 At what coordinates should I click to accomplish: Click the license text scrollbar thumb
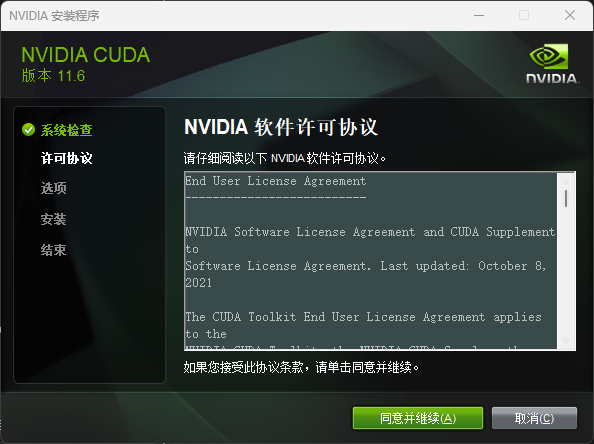(x=566, y=199)
